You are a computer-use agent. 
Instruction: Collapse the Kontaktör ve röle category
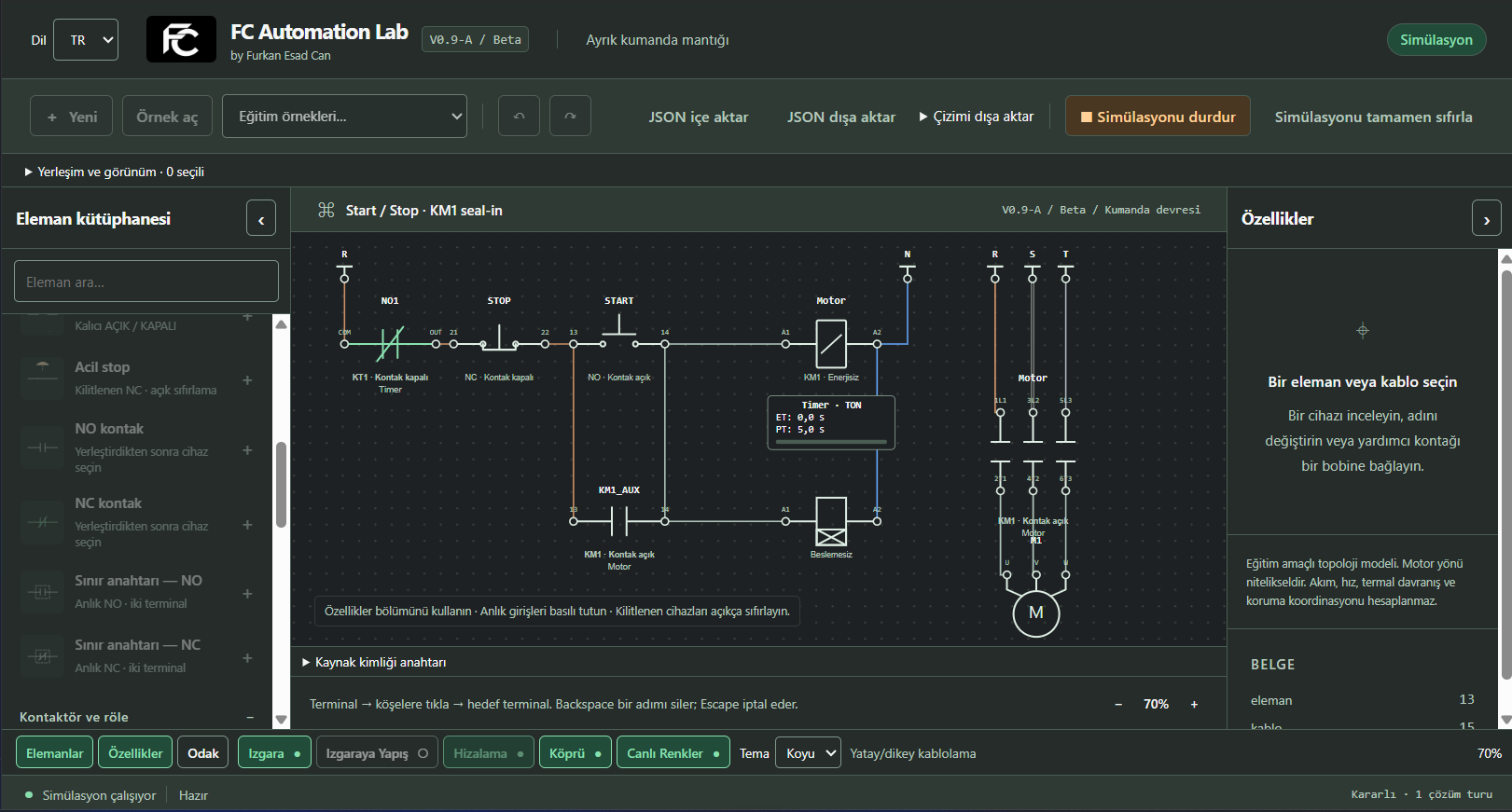tap(250, 717)
